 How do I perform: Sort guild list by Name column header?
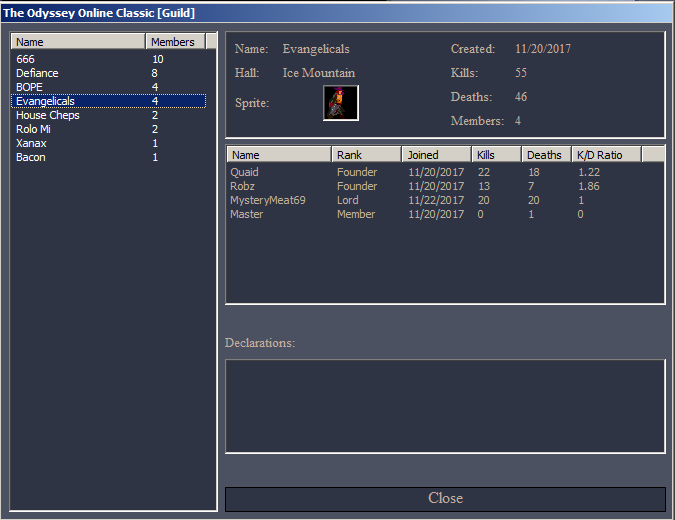(x=78, y=42)
